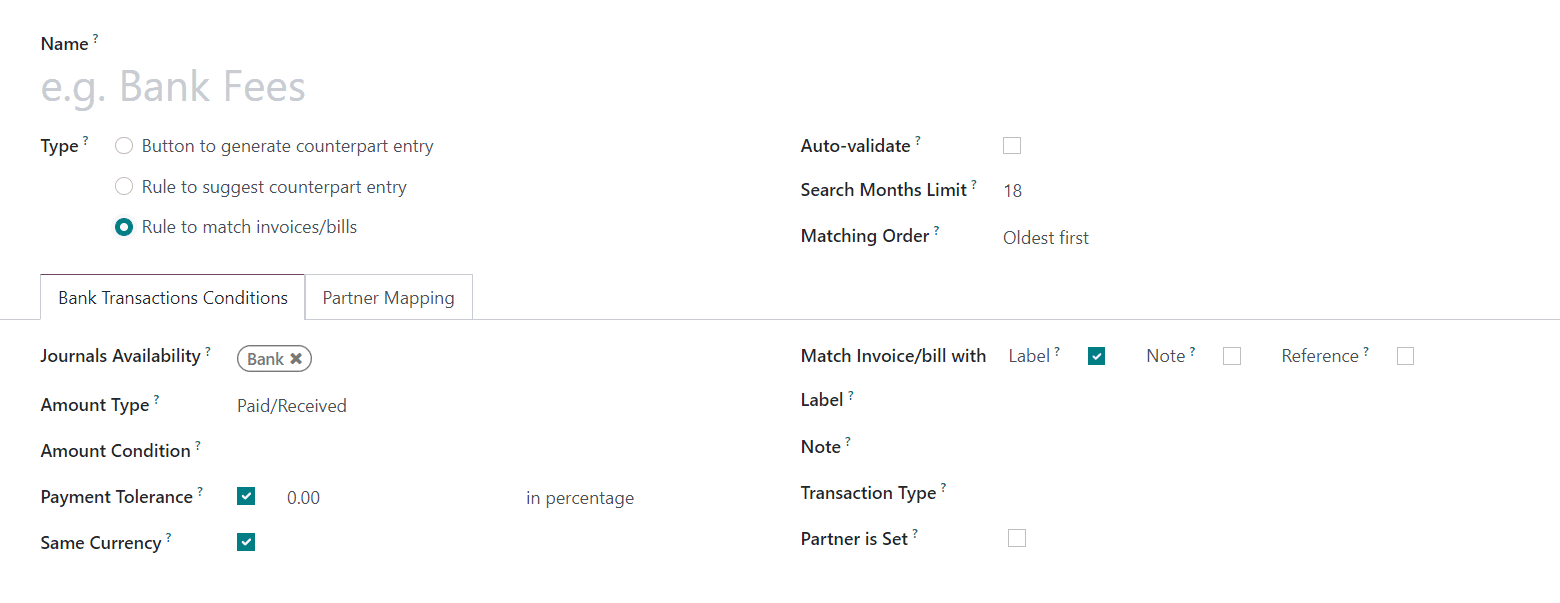1560x603 pixels.
Task: Click help icon beside Payment Tolerance
Action: point(200,492)
